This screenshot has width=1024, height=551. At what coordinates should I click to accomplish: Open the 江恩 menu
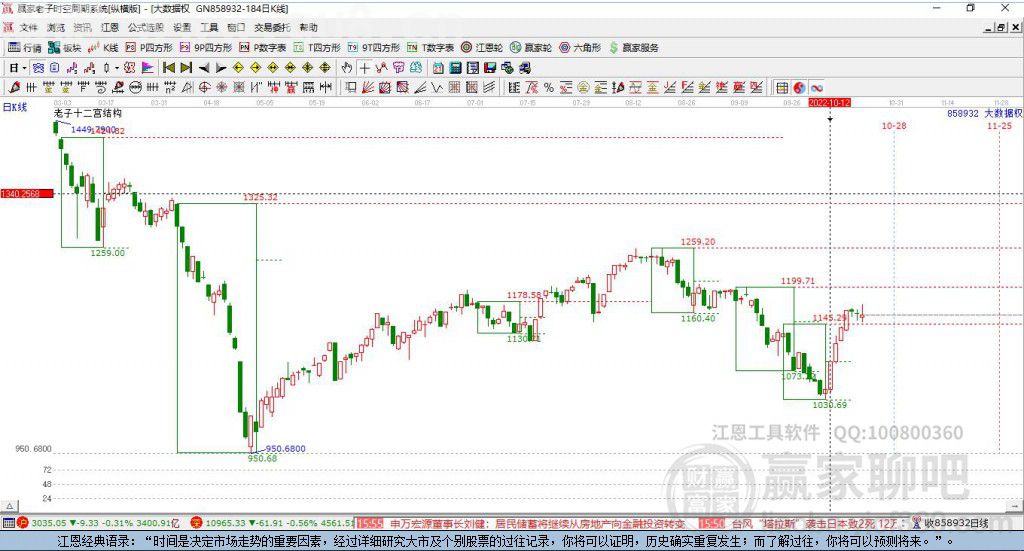110,27
